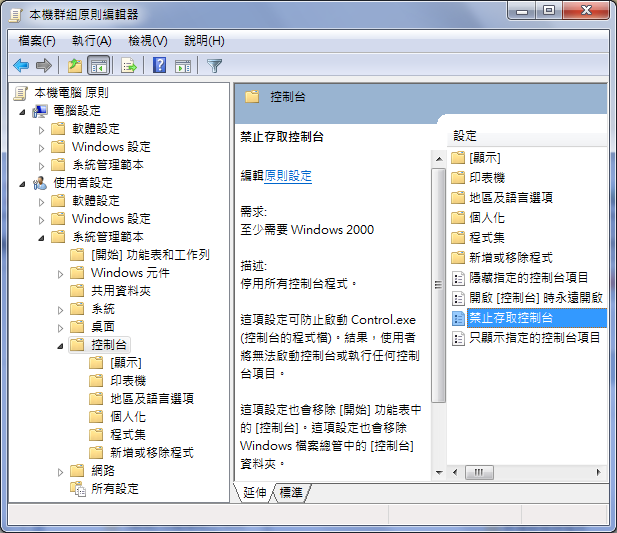Expand the 系統 tree node
Image resolution: width=617 pixels, height=533 pixels.
pos(60,310)
